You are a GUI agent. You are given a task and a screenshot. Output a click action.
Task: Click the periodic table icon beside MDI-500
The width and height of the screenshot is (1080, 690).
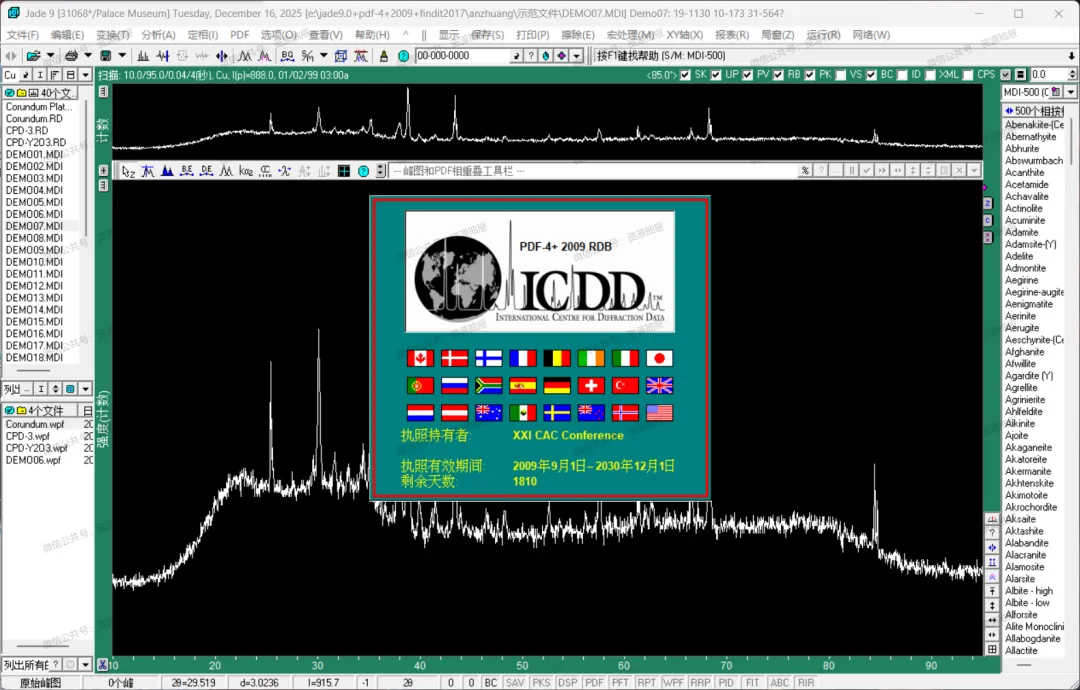point(1056,92)
